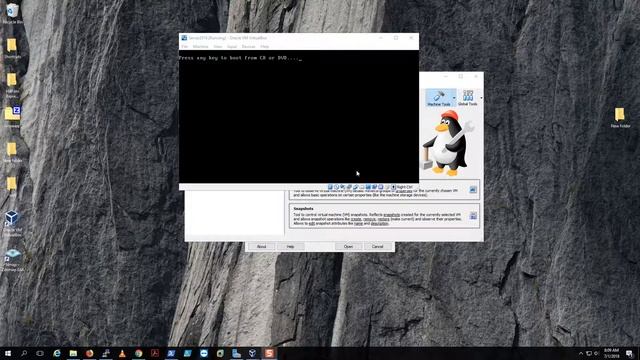Screen dimensions: 640x360
Task: Click the Details tool icon in the Manager pane
Action: pos(473,190)
